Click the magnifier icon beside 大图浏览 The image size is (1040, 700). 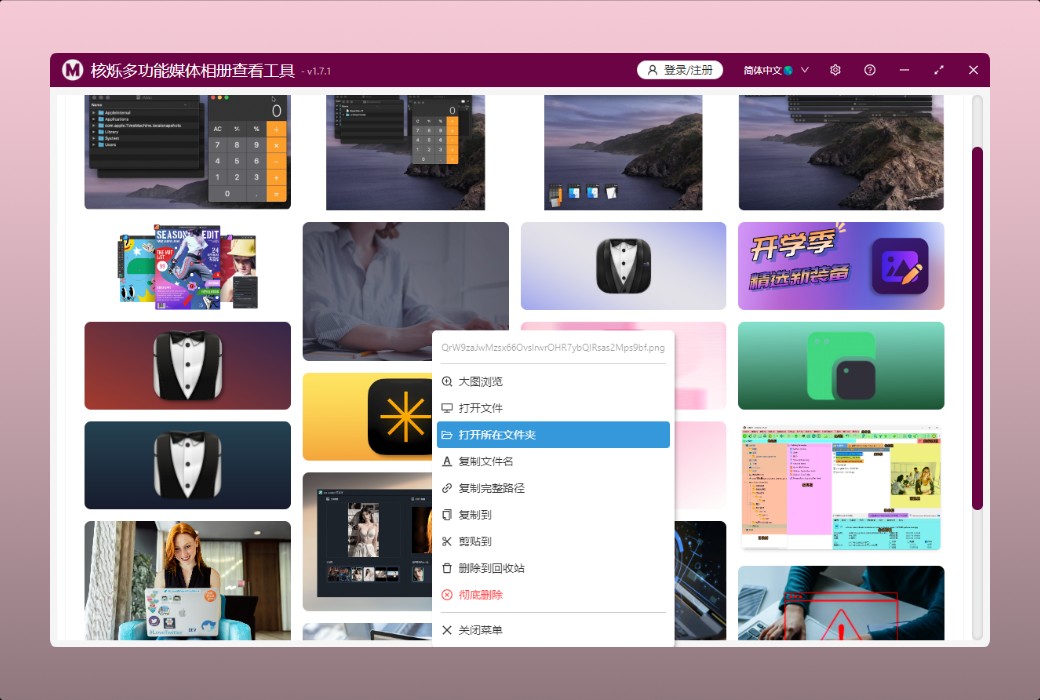point(447,382)
